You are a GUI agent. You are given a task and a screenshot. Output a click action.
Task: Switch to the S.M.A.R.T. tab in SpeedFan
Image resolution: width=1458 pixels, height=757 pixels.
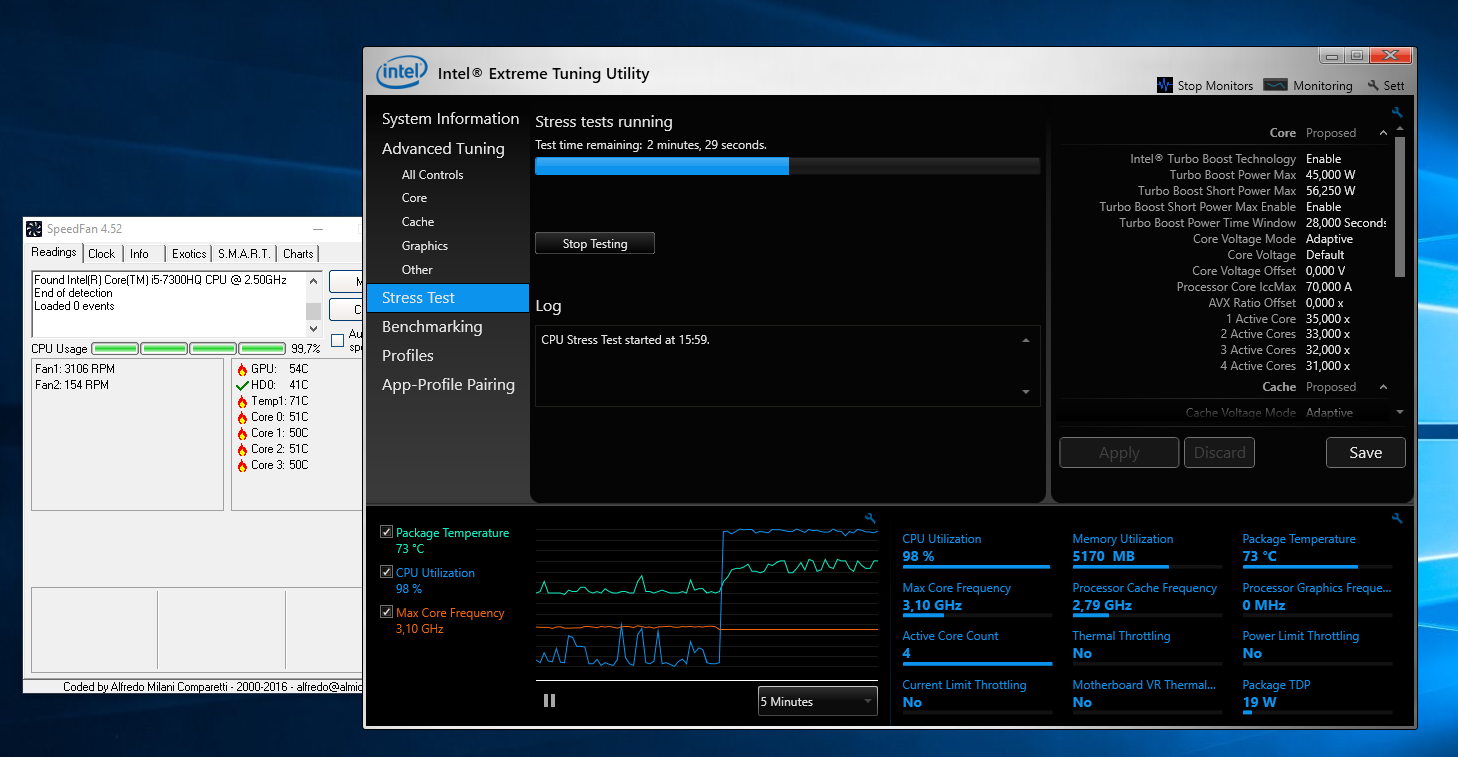point(244,254)
